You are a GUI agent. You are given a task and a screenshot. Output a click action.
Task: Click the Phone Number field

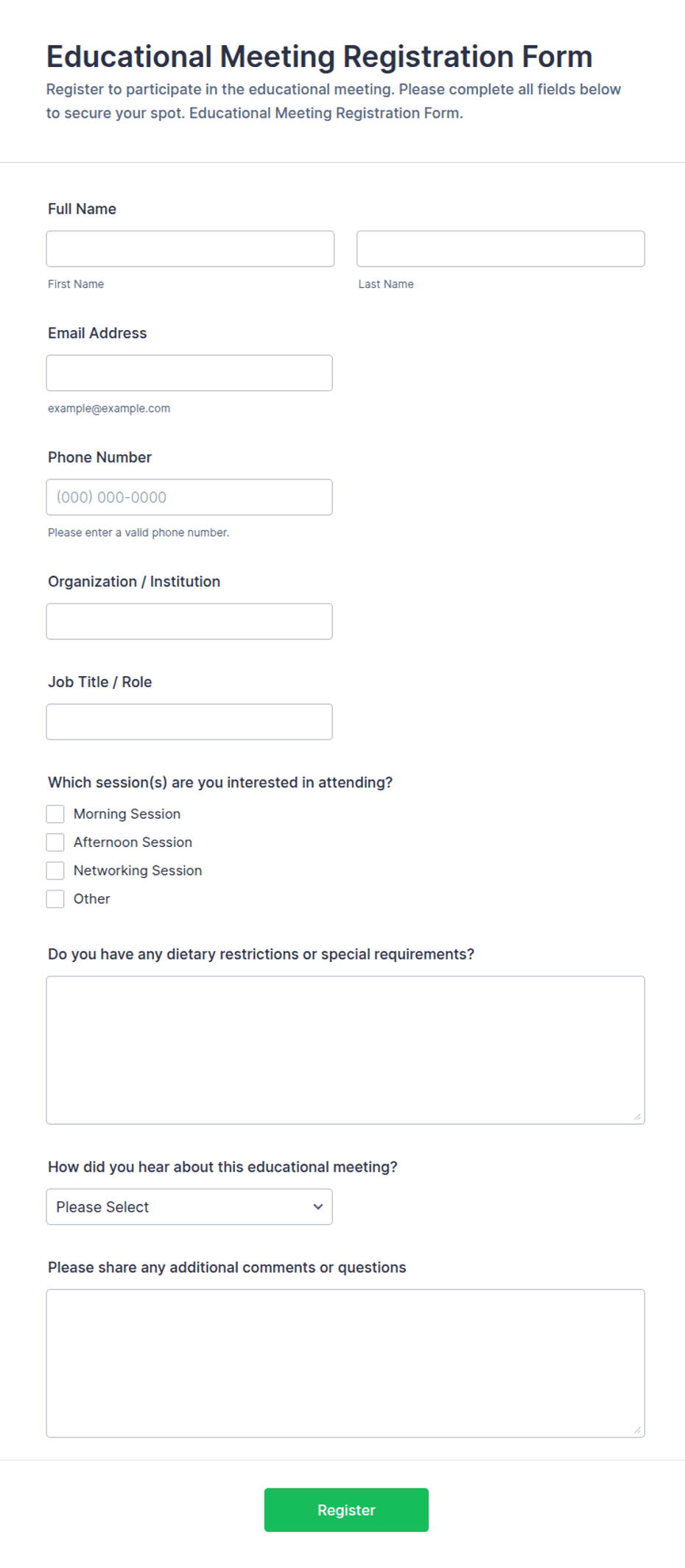click(x=189, y=497)
